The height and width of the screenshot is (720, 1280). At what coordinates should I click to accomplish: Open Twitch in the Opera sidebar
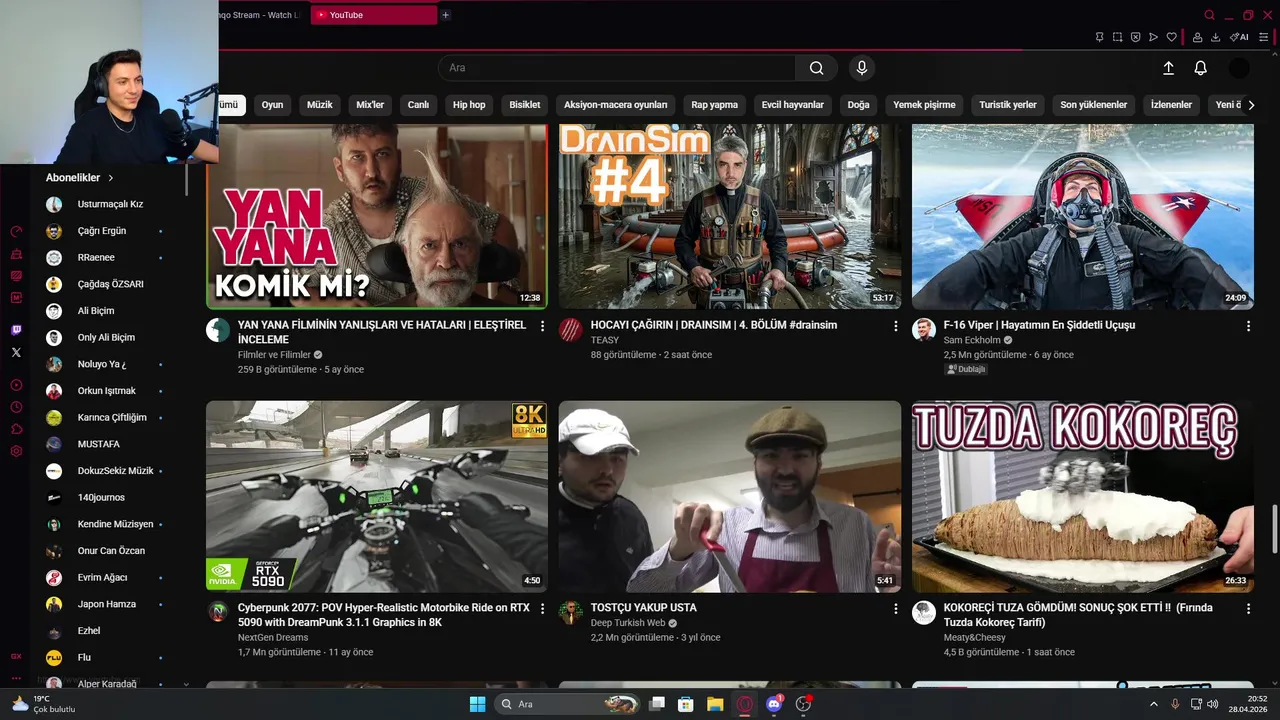(x=16, y=330)
